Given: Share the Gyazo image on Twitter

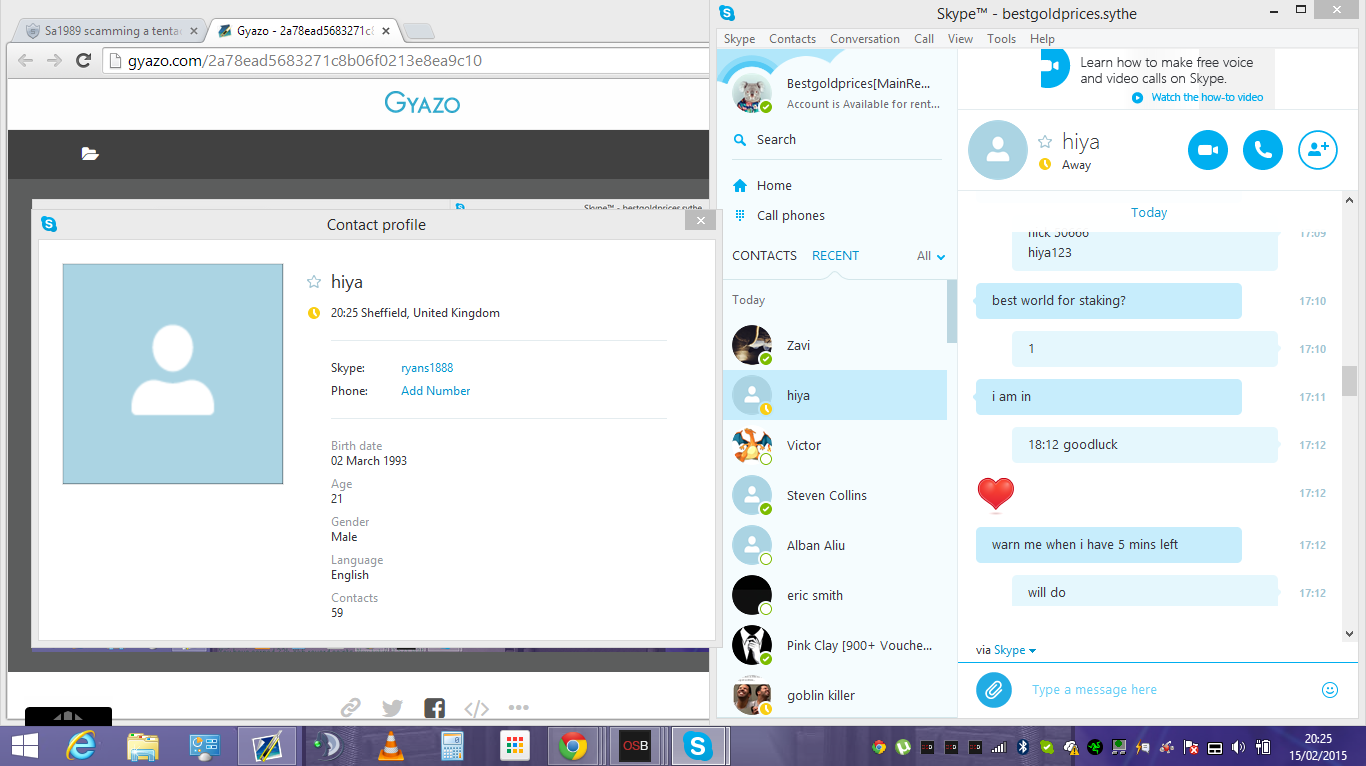Looking at the screenshot, I should (x=392, y=708).
